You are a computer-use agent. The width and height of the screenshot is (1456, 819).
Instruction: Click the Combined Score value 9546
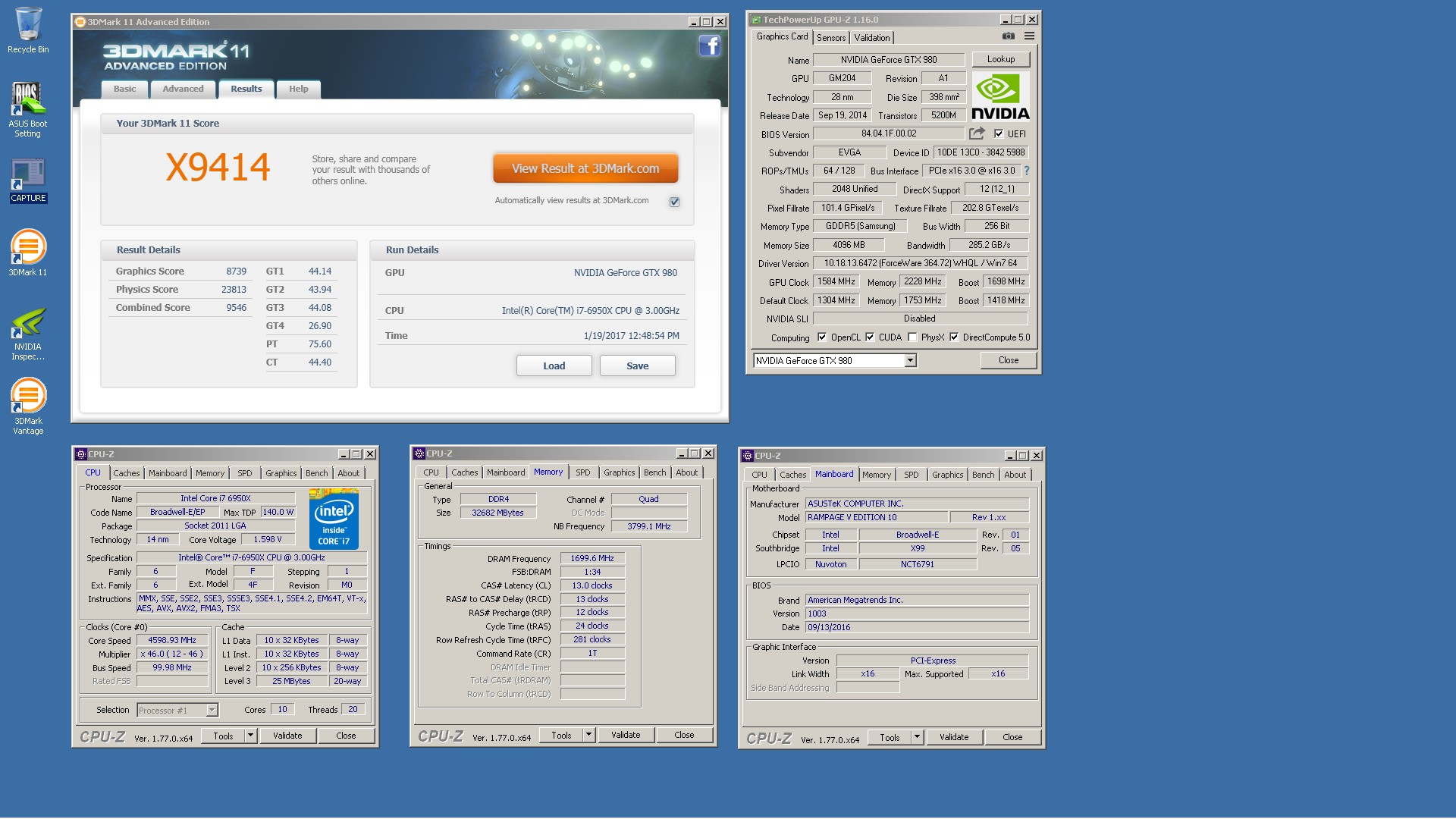point(236,308)
